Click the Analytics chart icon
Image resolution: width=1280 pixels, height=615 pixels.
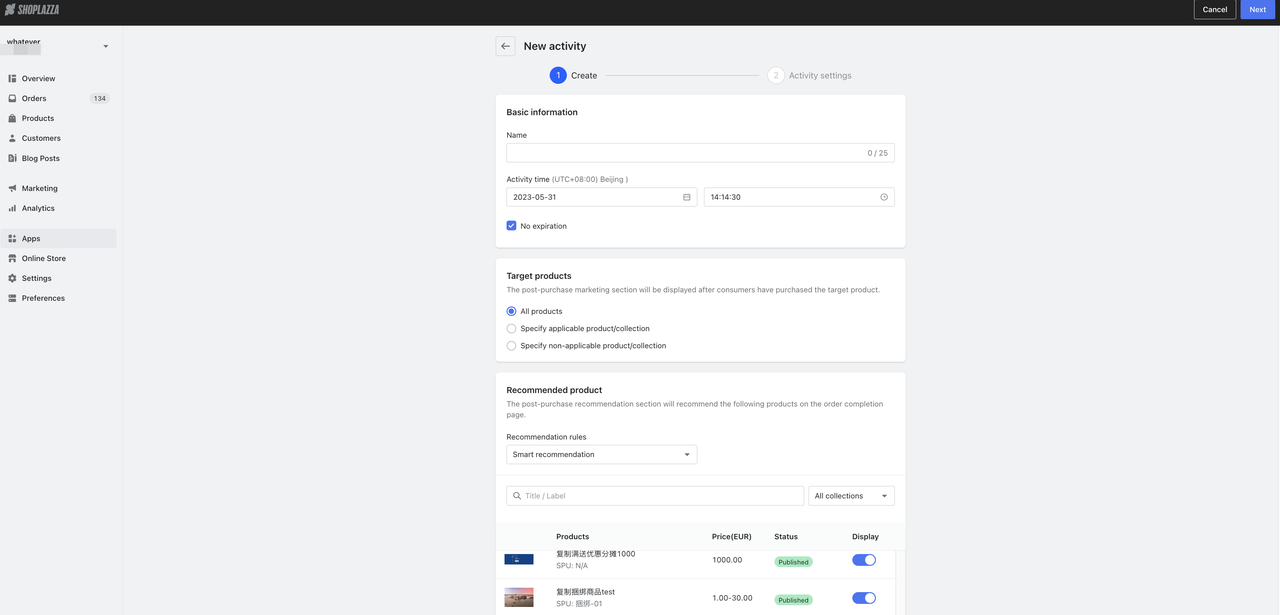(x=12, y=208)
